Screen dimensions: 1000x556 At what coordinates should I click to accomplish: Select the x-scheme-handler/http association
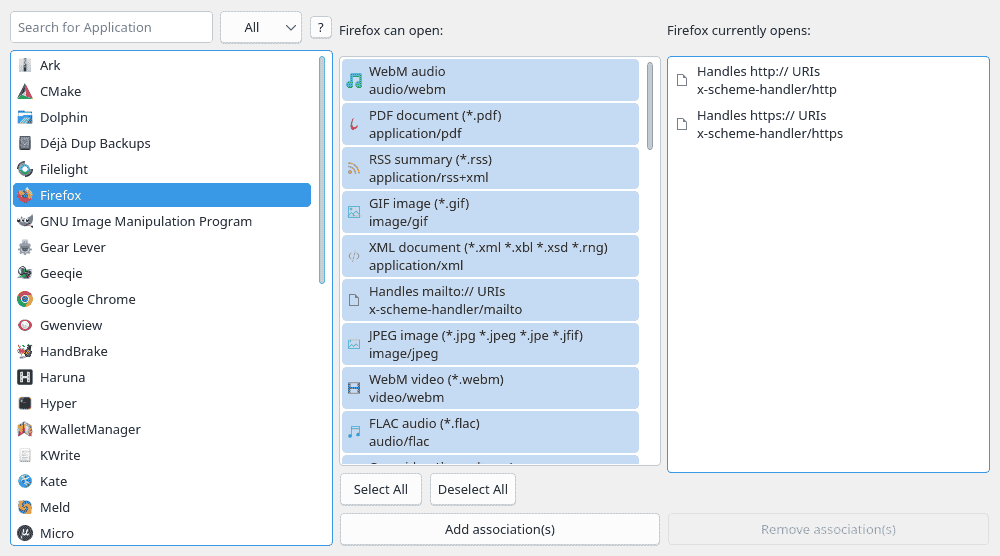(828, 80)
